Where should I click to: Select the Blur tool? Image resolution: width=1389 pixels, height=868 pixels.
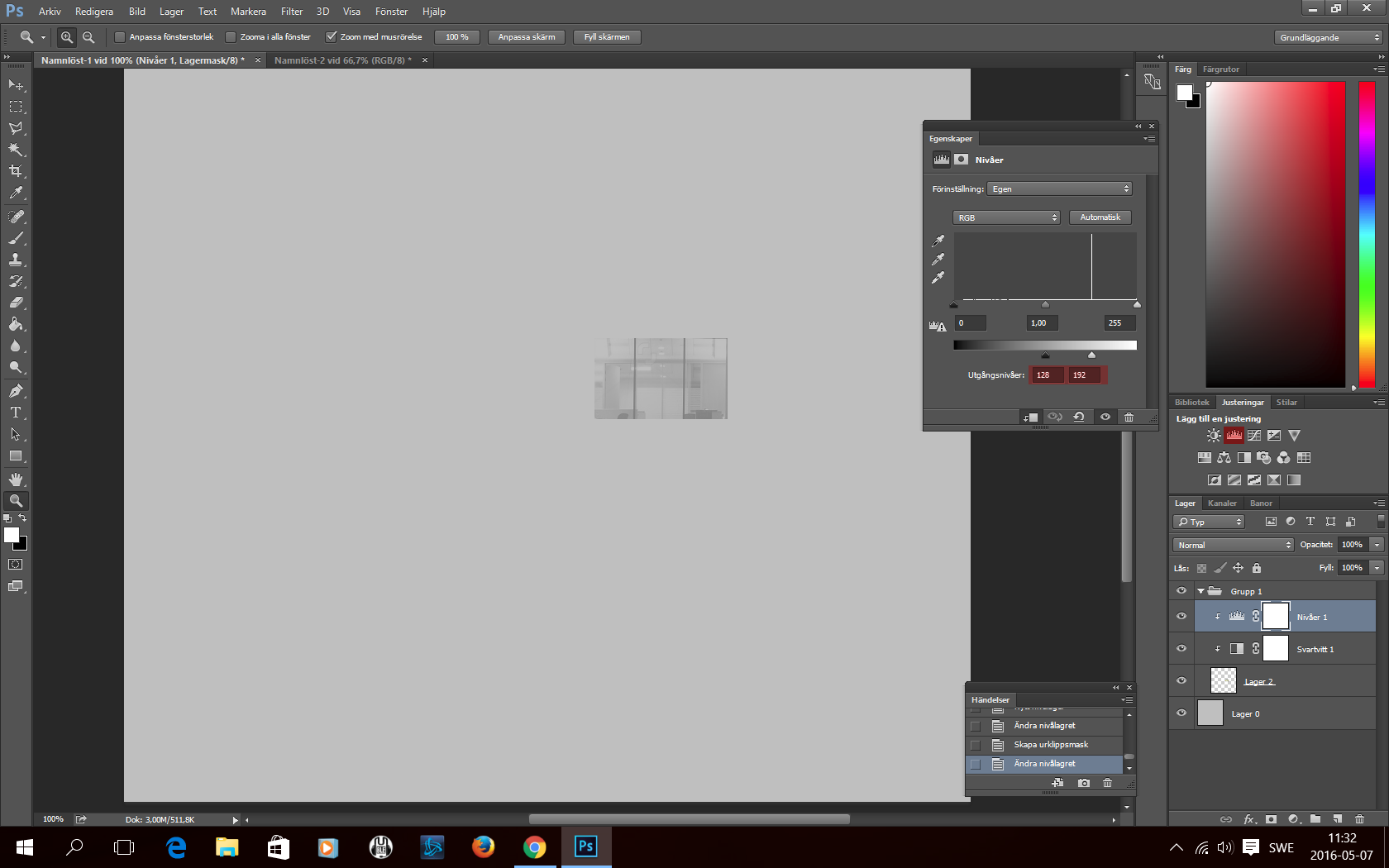[16, 346]
